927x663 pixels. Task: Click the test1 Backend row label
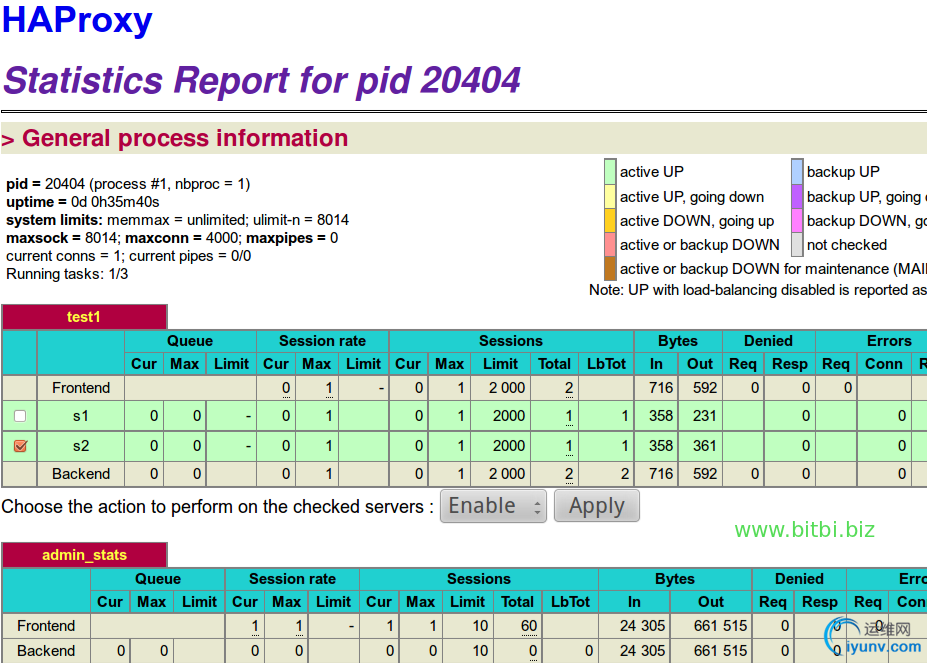tap(81, 474)
